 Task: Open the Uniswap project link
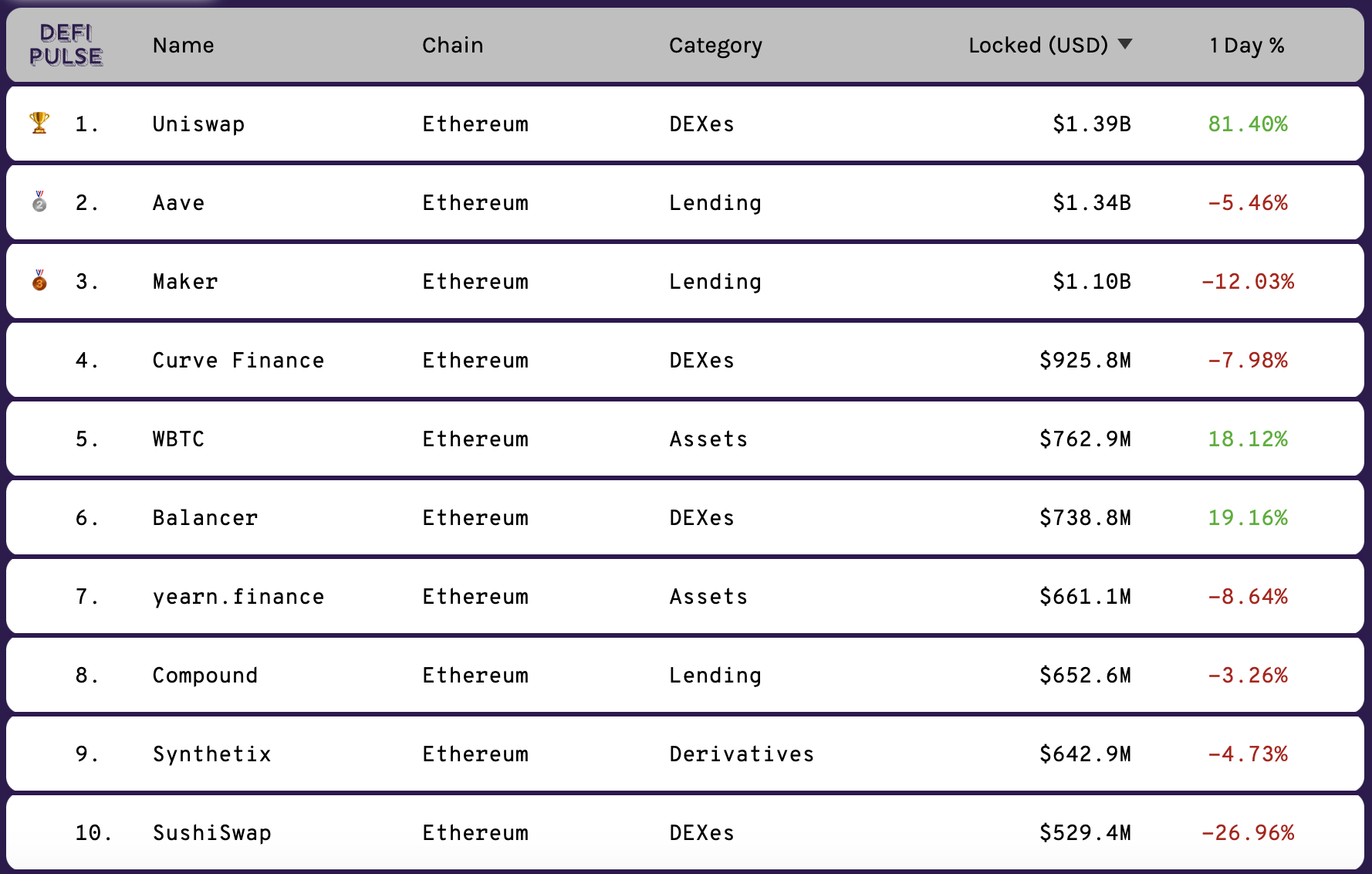pos(198,124)
